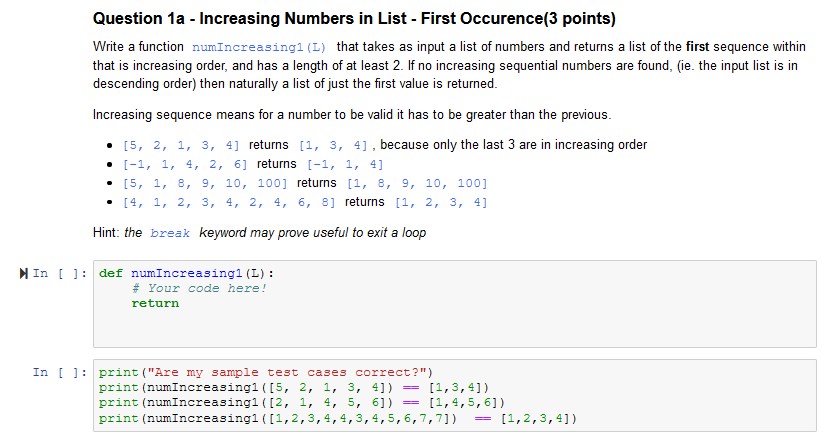
Task: Click the Question 1a heading
Action: [354, 18]
